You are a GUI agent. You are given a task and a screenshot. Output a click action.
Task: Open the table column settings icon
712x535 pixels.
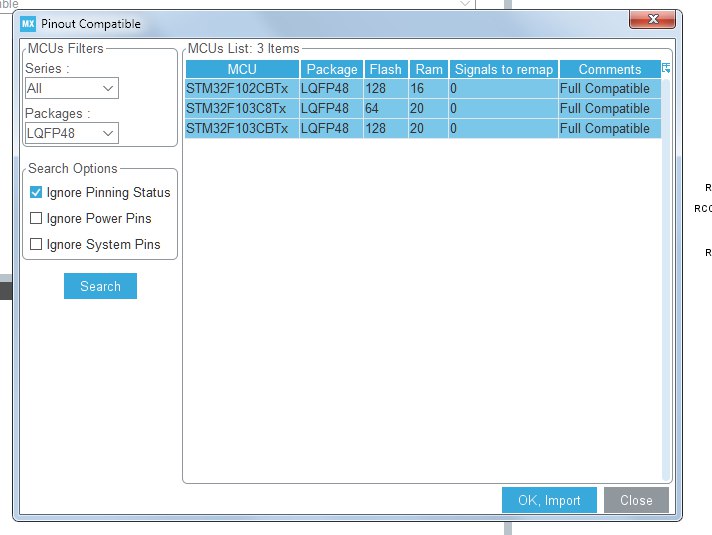[x=666, y=69]
